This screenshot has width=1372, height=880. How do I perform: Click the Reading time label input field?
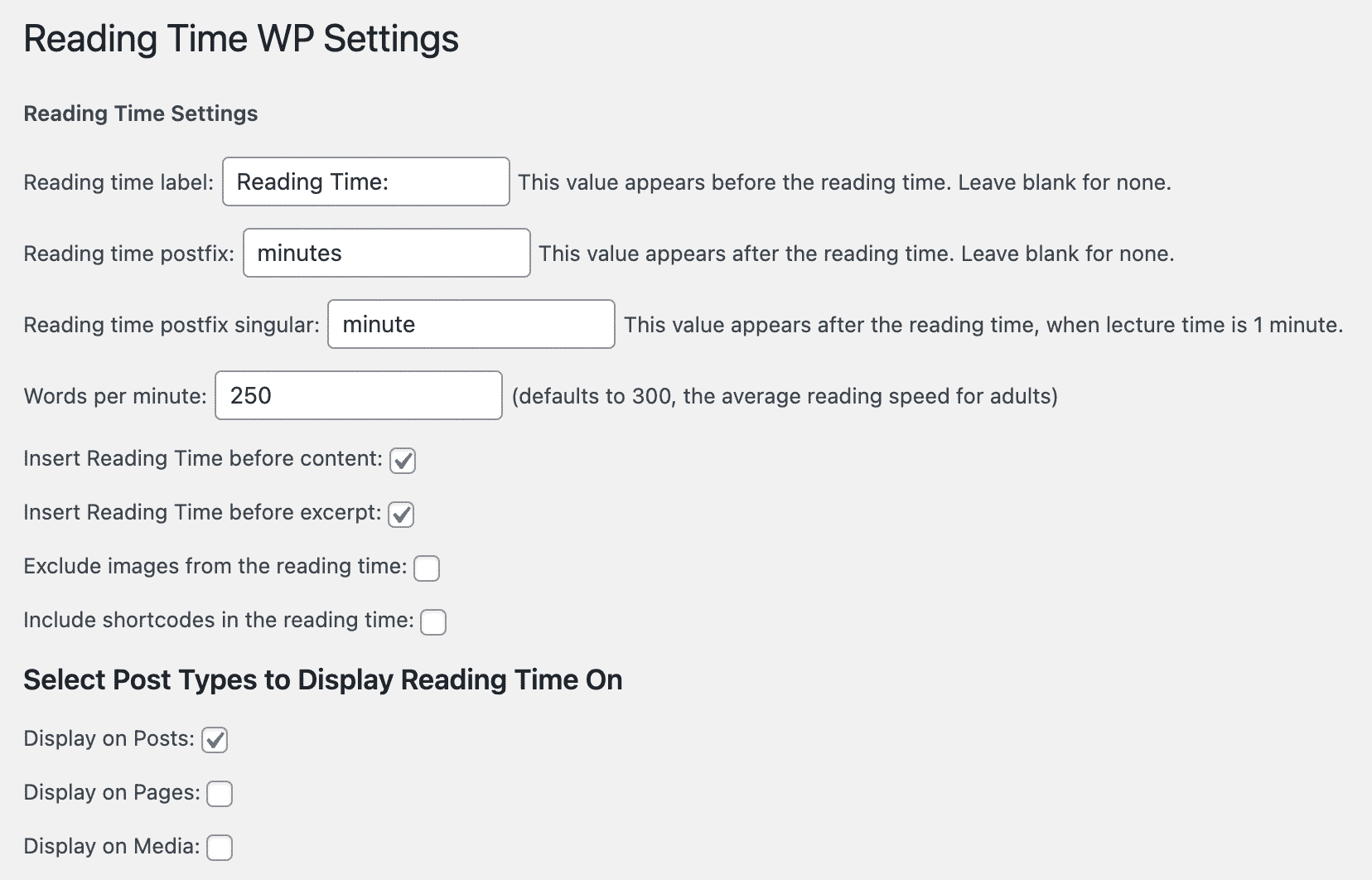365,182
